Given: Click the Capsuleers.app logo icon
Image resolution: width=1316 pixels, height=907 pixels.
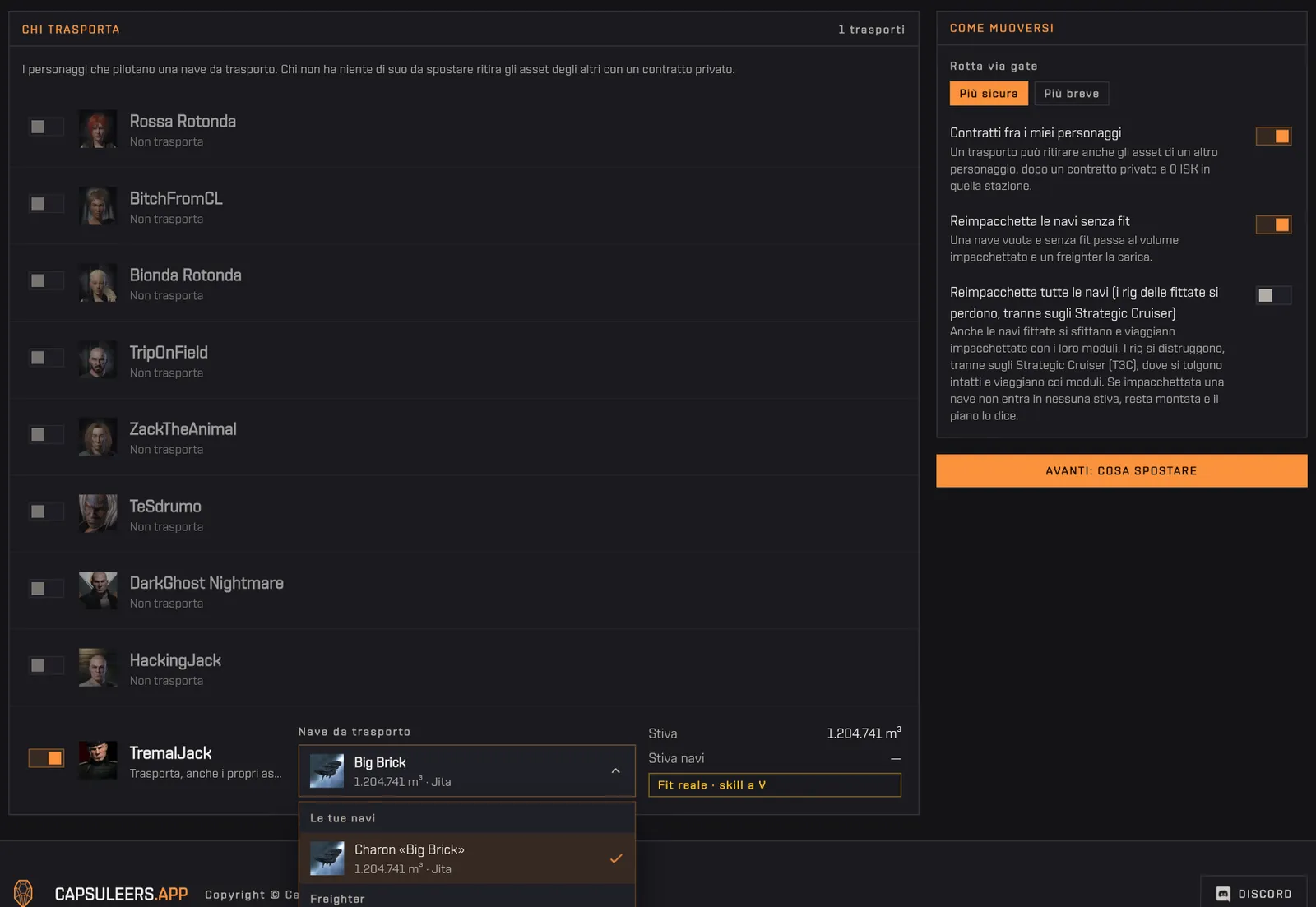Looking at the screenshot, I should coord(24,893).
